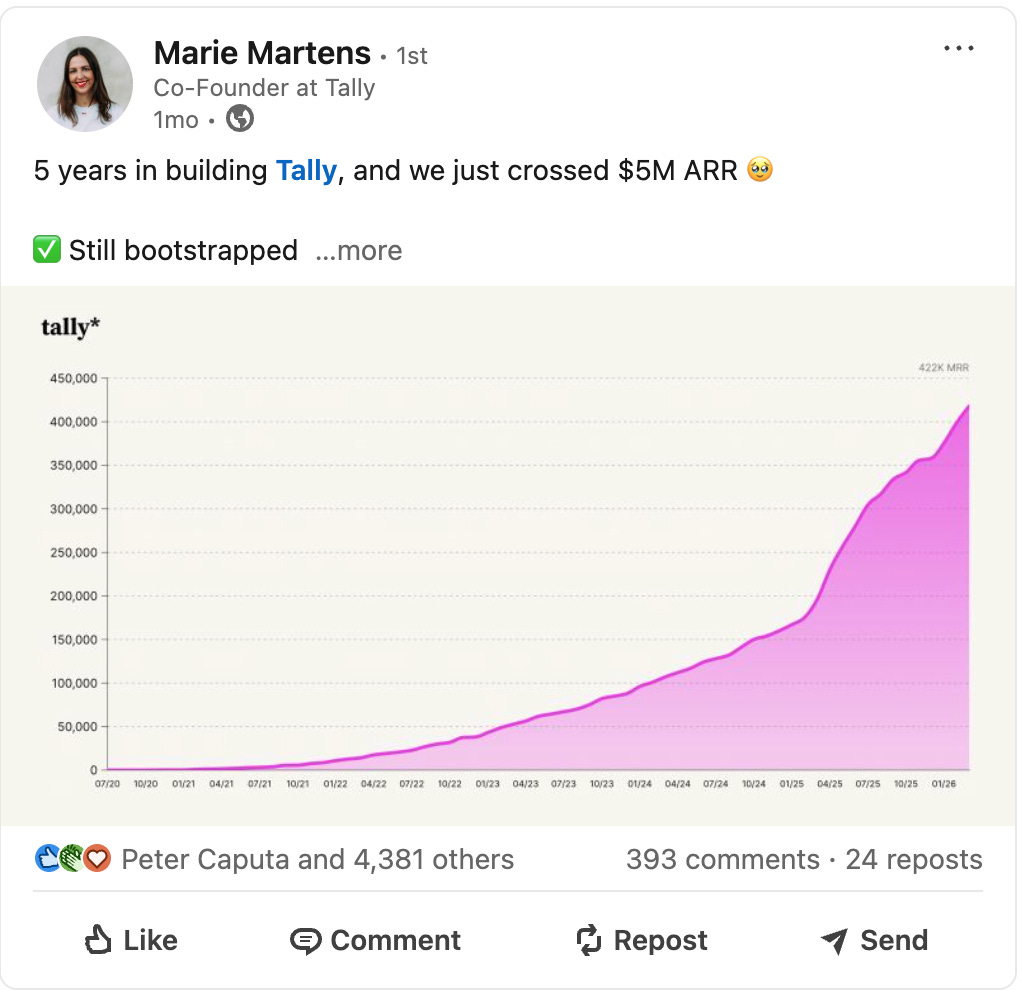1022x1000 pixels.
Task: Expand post text with ...more
Action: (x=358, y=251)
